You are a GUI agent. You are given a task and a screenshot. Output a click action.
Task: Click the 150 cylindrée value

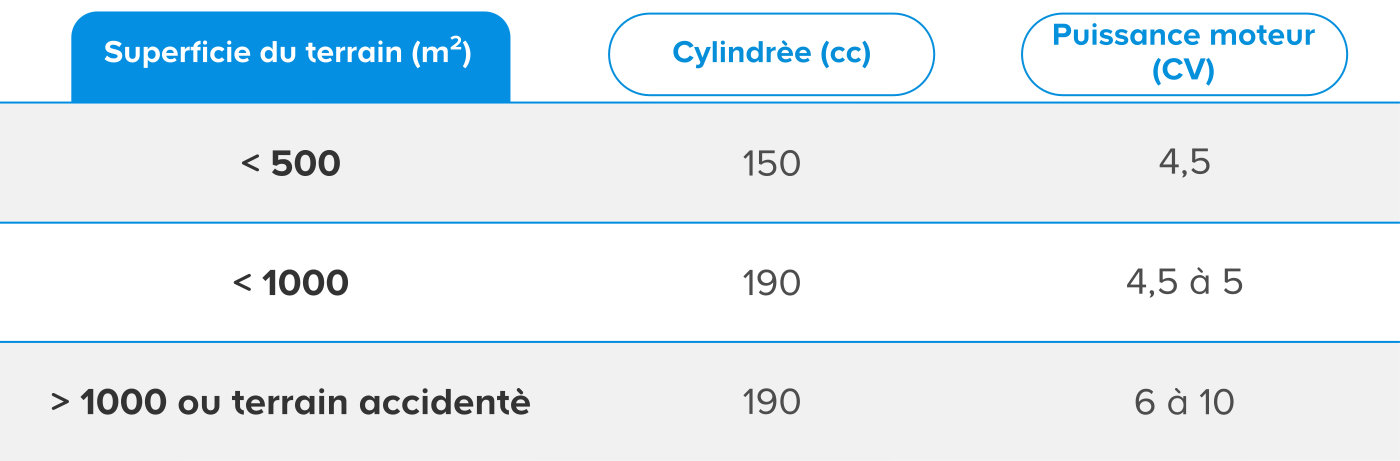click(772, 164)
